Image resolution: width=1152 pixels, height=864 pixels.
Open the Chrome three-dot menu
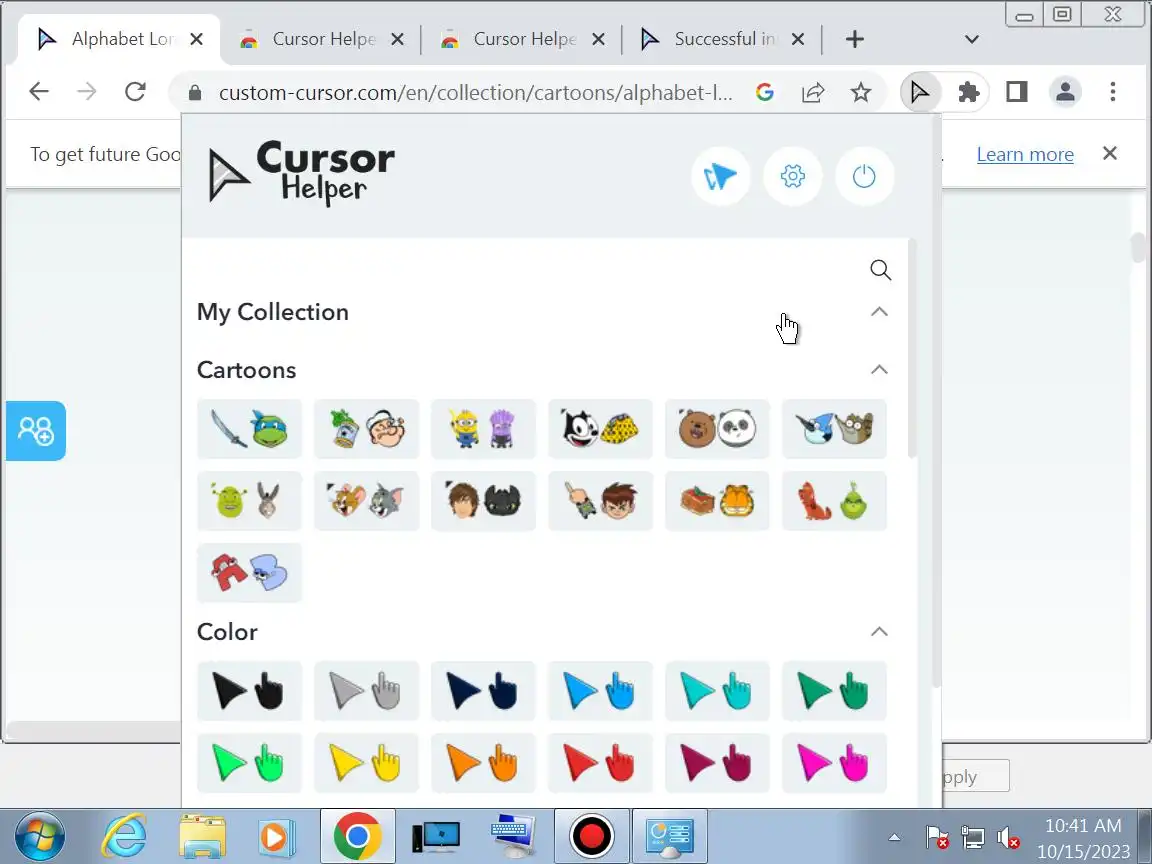[1113, 92]
